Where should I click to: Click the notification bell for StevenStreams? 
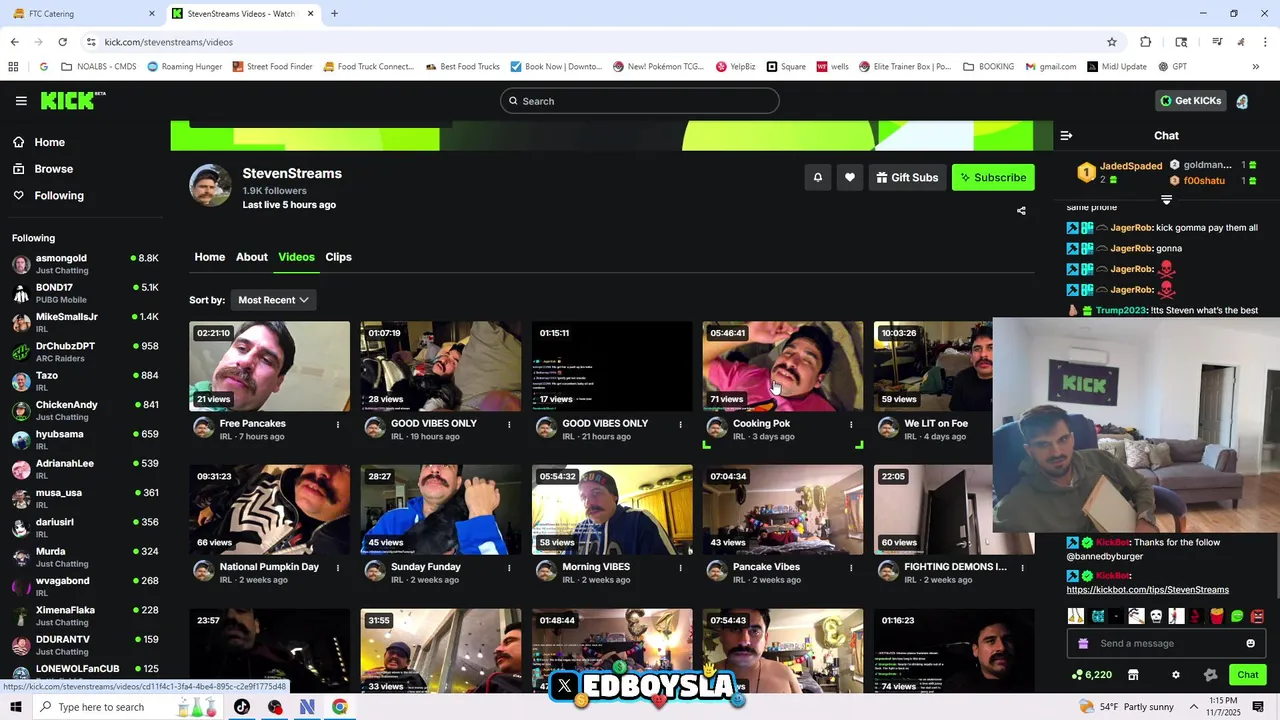[x=817, y=177]
